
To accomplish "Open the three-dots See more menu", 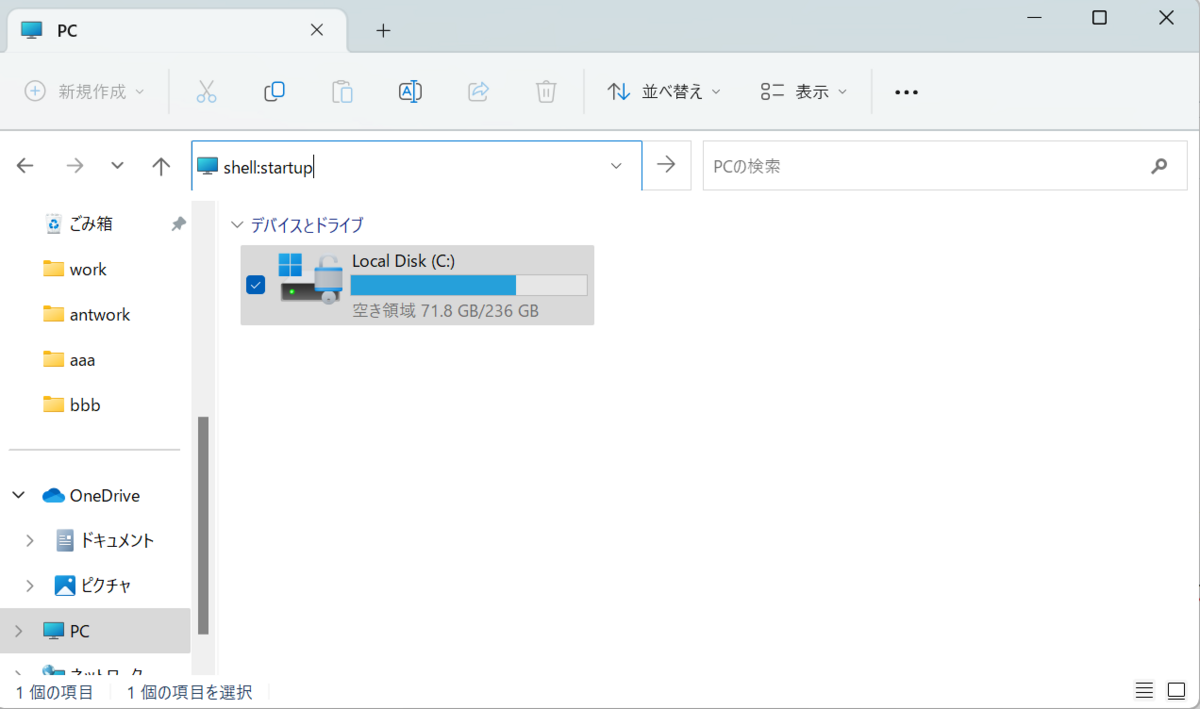I will coord(906,92).
